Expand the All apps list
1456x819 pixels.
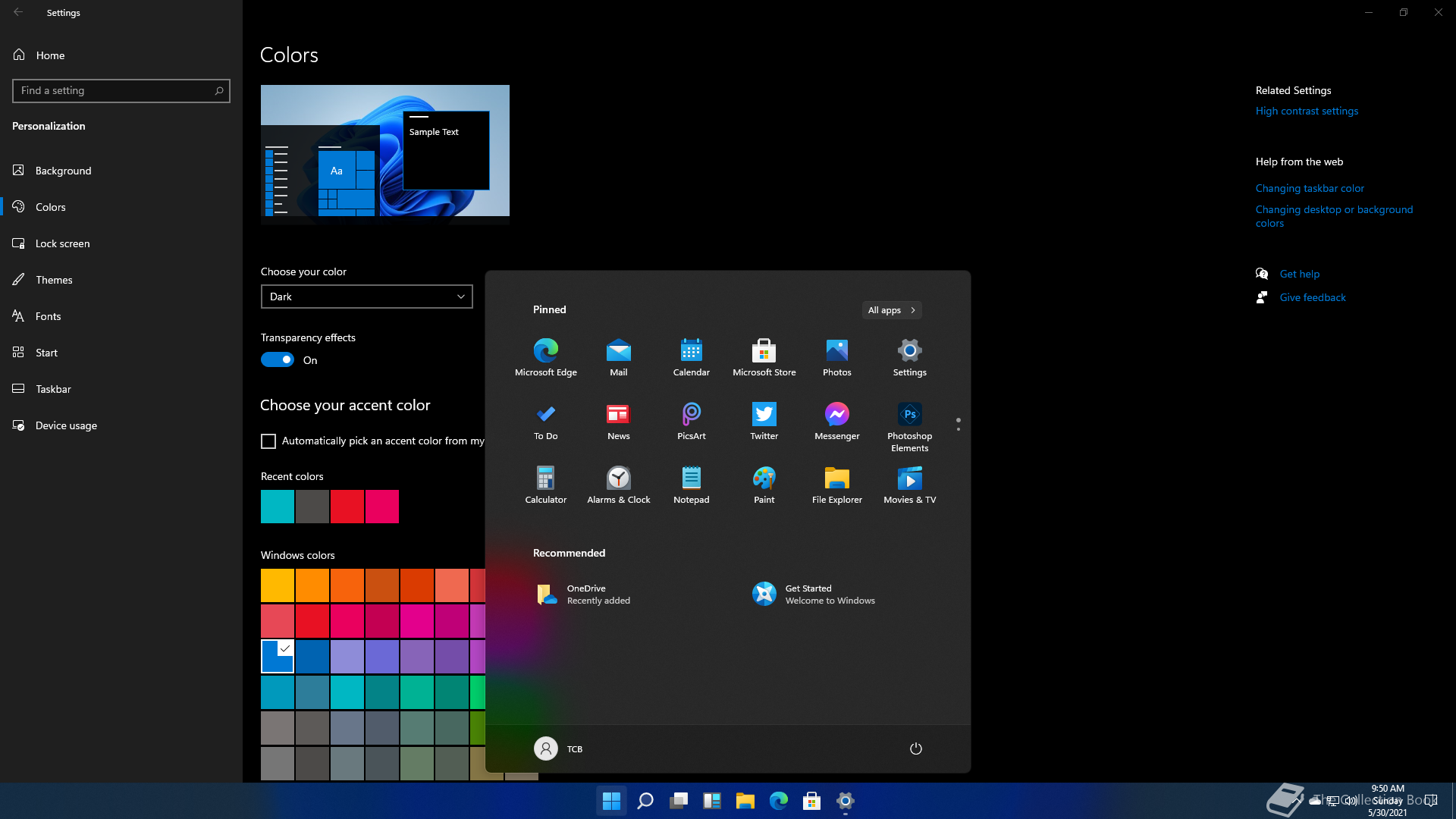pyautogui.click(x=892, y=310)
